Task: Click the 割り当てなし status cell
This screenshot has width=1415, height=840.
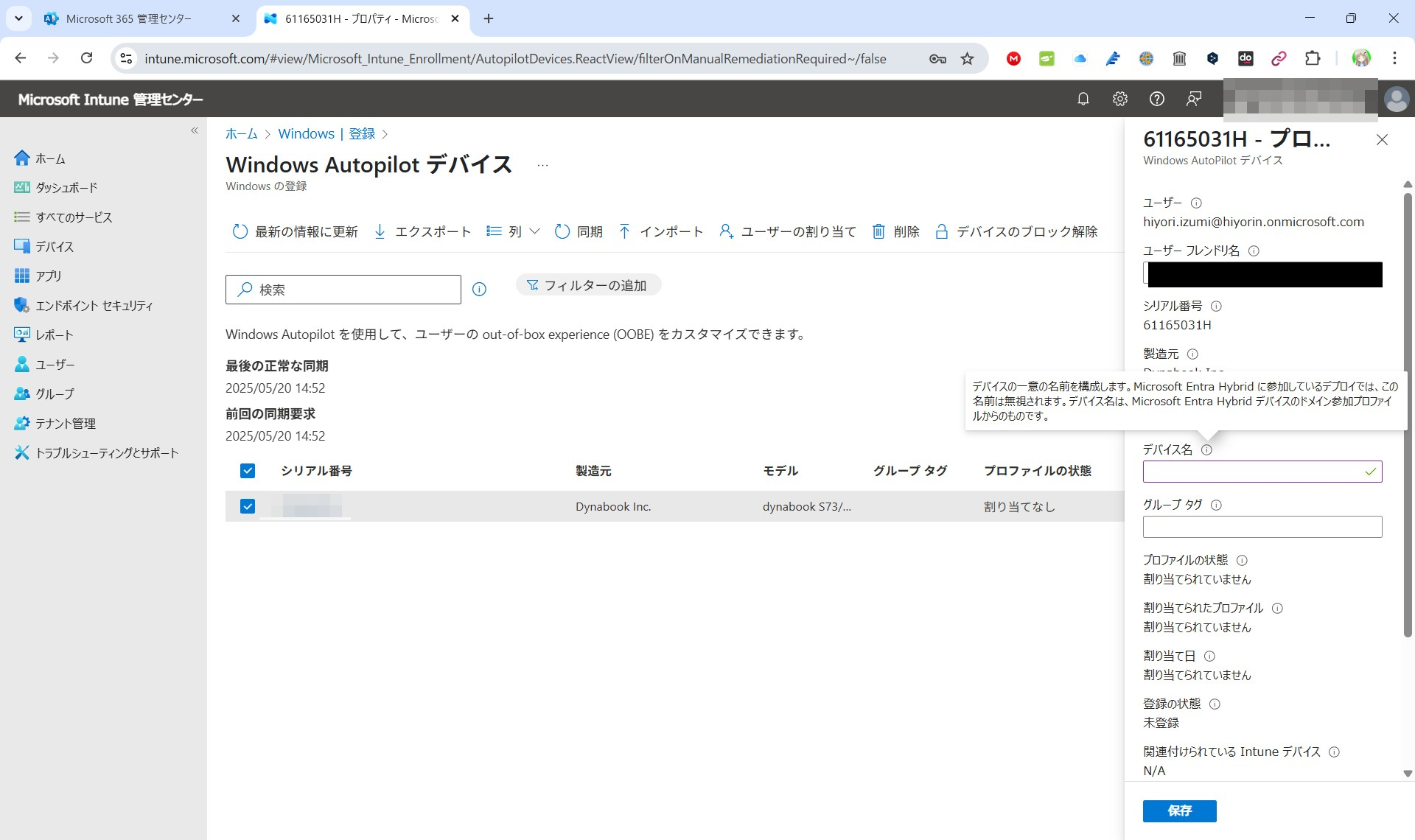Action: pyautogui.click(x=1019, y=506)
